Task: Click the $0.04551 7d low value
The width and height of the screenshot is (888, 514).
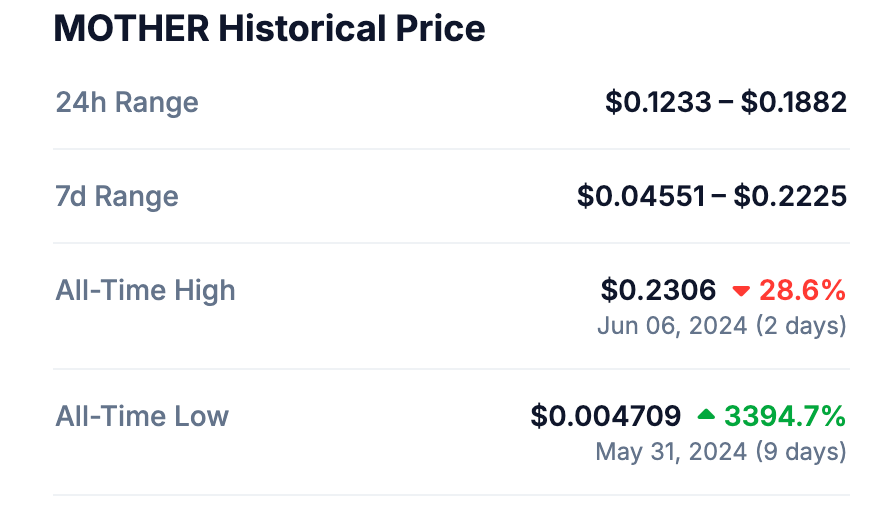Action: (641, 196)
